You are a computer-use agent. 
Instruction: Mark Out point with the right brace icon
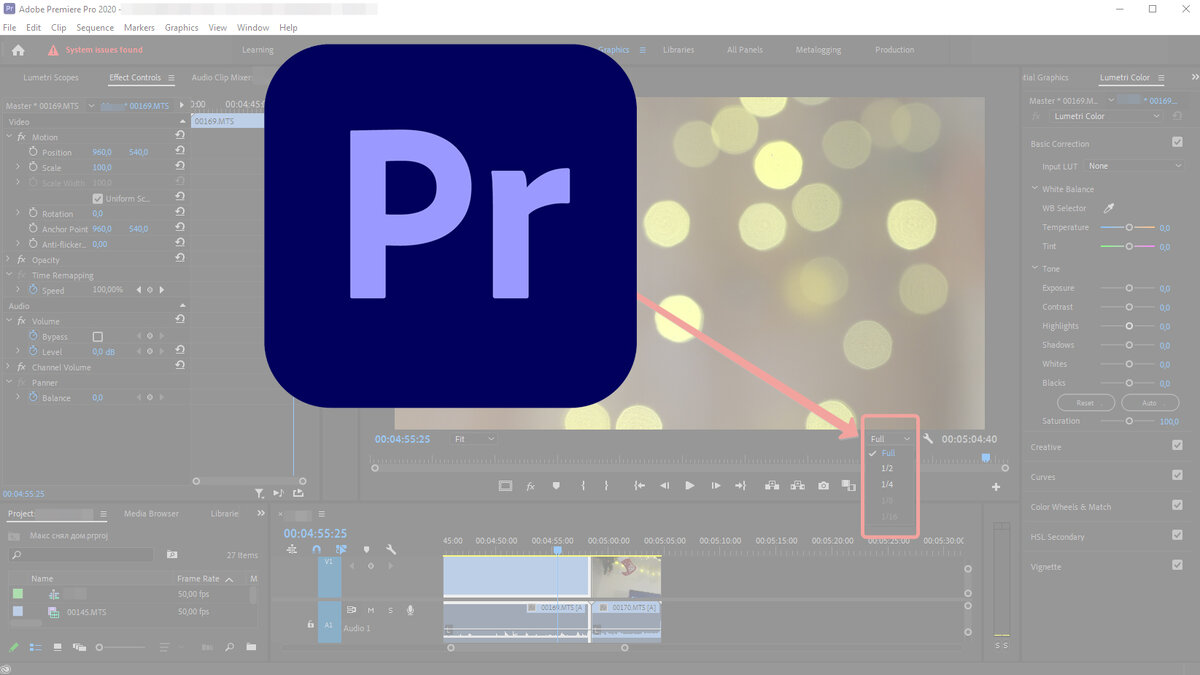[606, 486]
